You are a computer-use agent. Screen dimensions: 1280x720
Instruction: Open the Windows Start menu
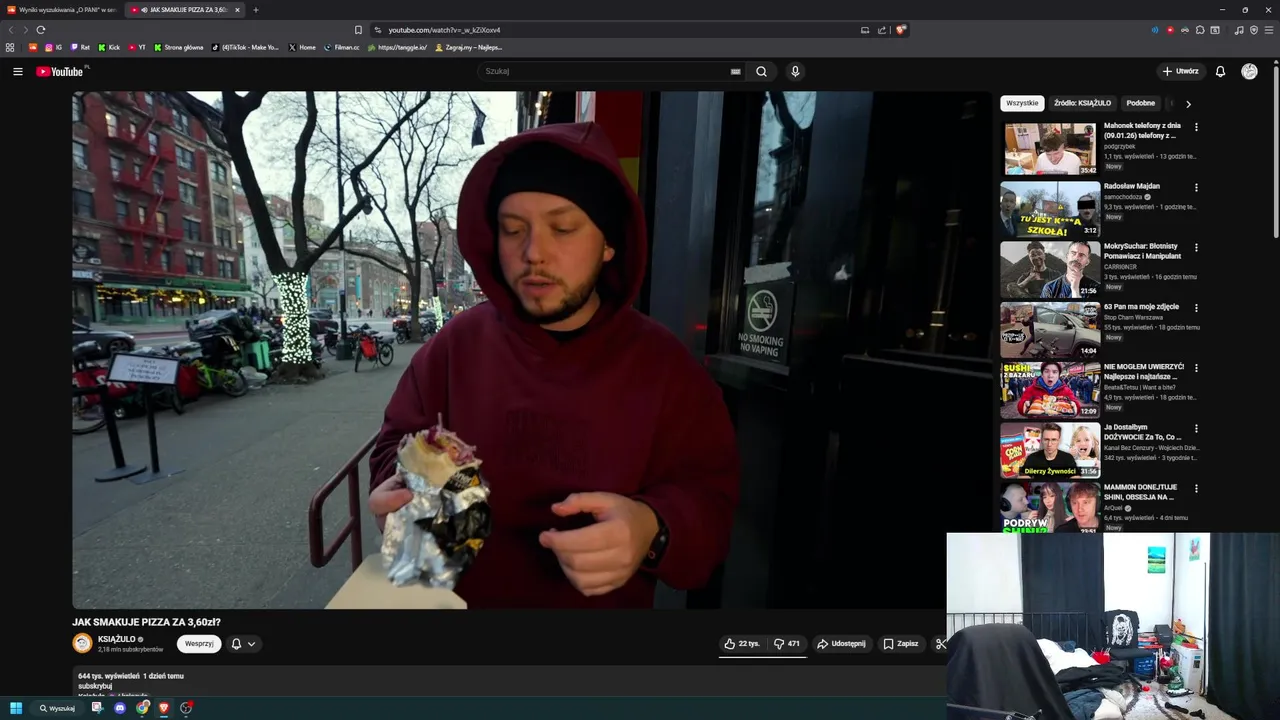pyautogui.click(x=16, y=708)
